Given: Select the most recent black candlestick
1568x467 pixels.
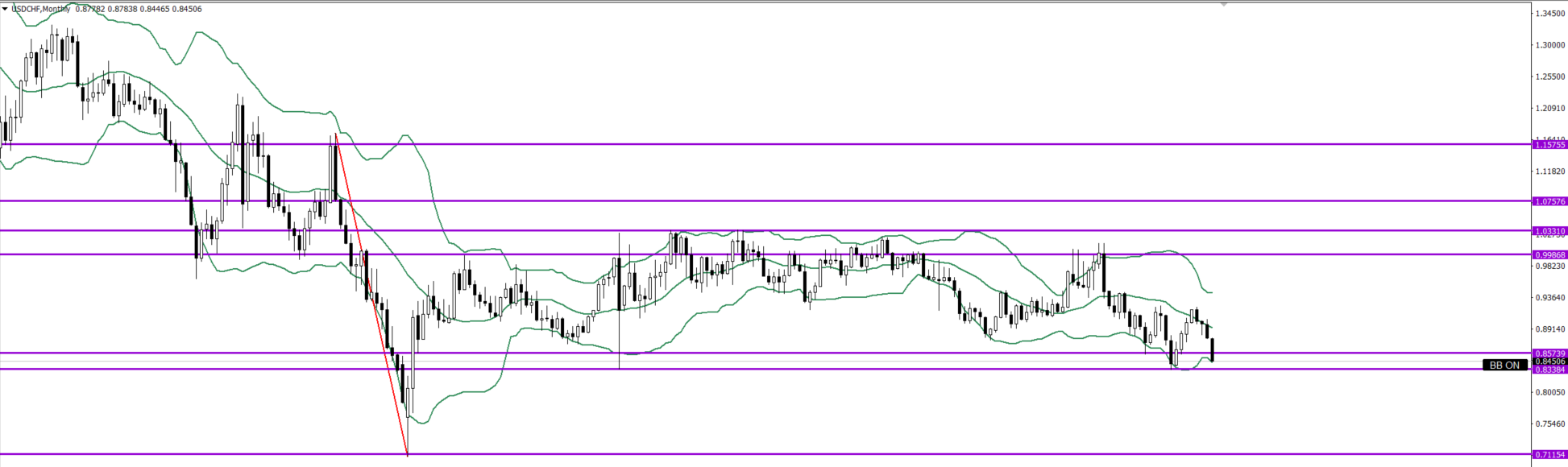Looking at the screenshot, I should [1213, 349].
